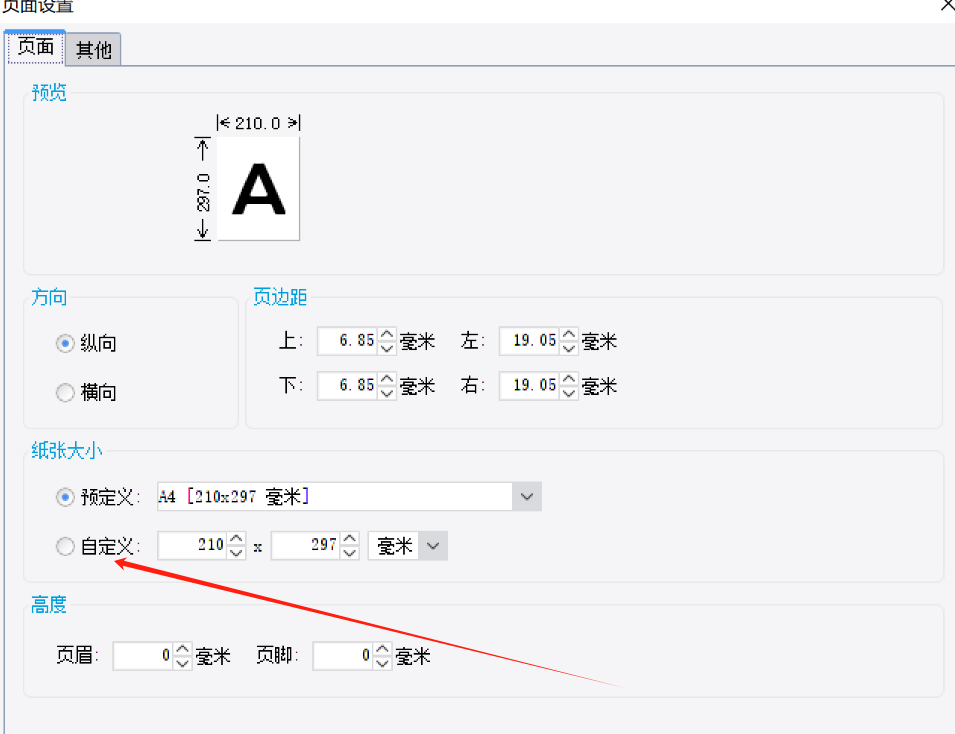Decrease custom paper height spinner
955x734 pixels.
(349, 553)
